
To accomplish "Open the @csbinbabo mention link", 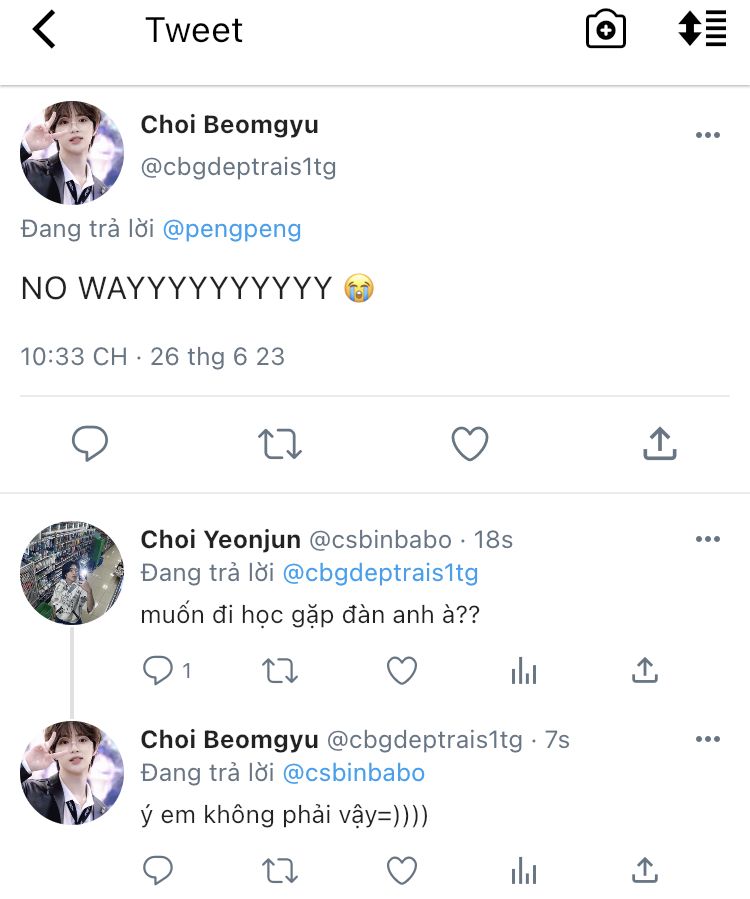I will [354, 773].
